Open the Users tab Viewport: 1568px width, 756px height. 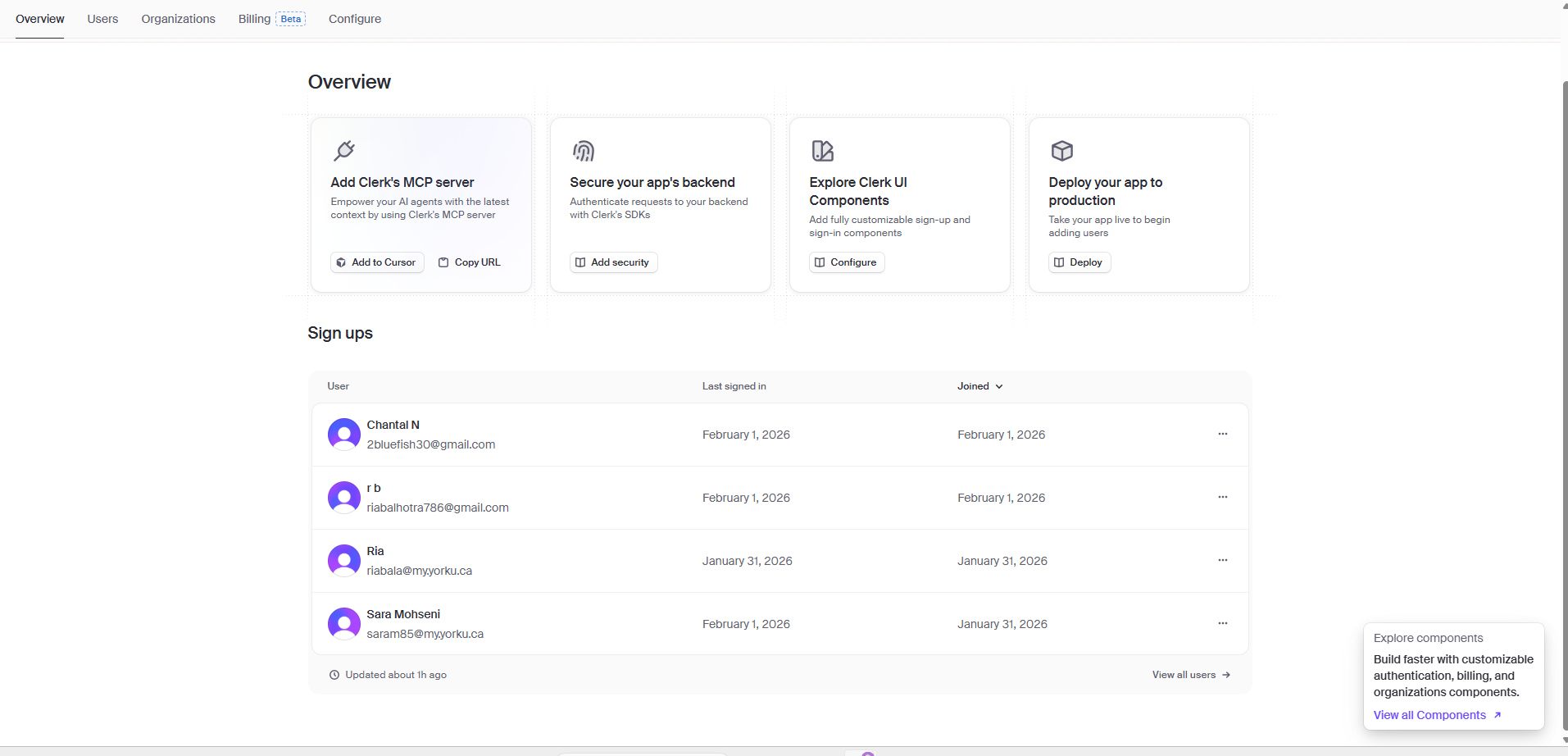pyautogui.click(x=102, y=19)
